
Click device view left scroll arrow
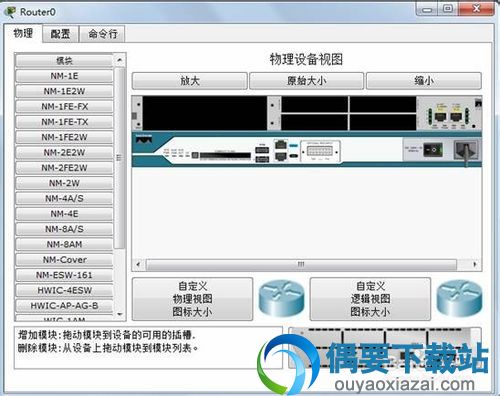[x=138, y=265]
